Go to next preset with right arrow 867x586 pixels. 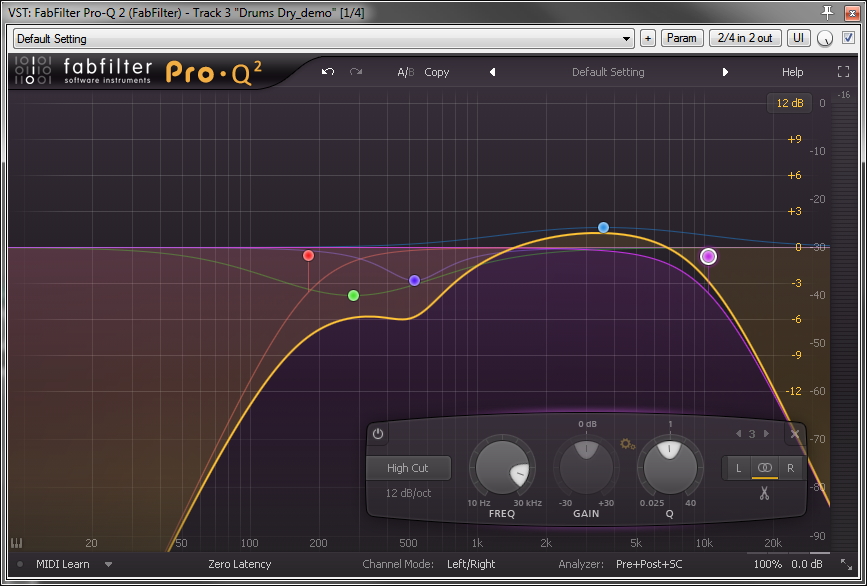(x=725, y=72)
